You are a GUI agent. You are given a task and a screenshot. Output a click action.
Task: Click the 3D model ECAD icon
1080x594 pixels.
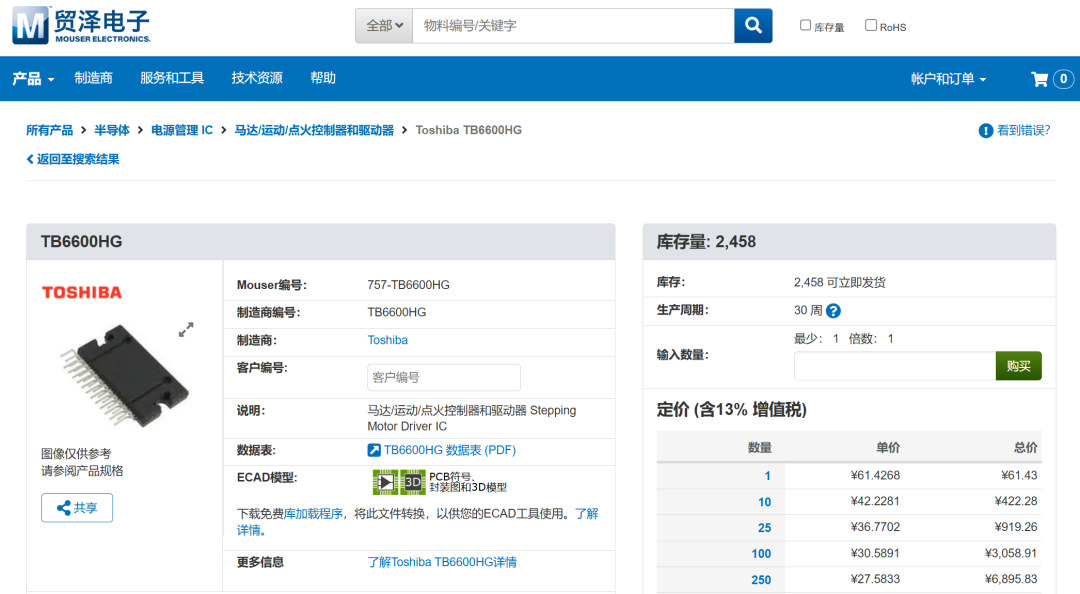click(412, 482)
